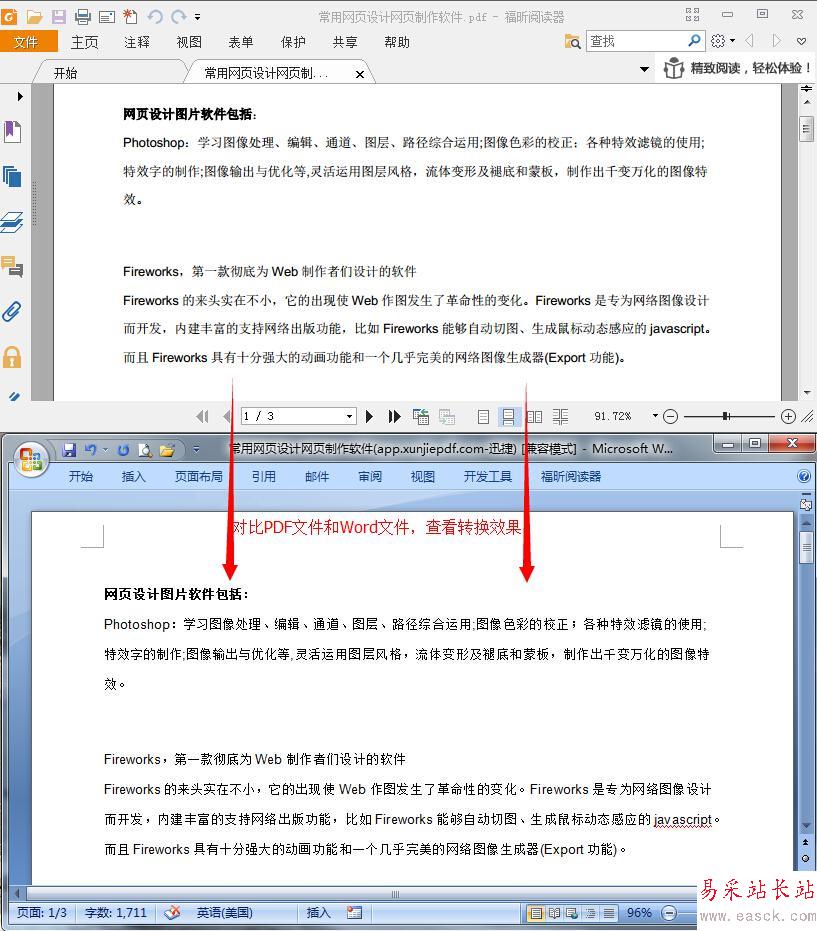Viewport: 817px width, 931px height.
Task: Undo last action in Foxit Reader
Action: (155, 17)
